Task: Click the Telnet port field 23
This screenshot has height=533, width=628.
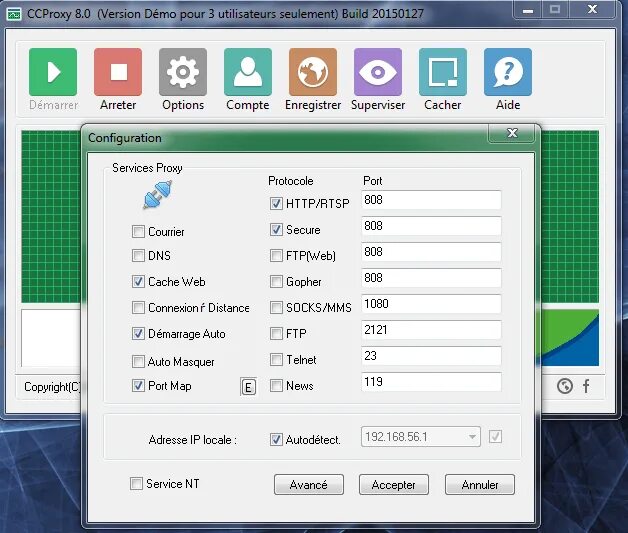Action: click(431, 356)
